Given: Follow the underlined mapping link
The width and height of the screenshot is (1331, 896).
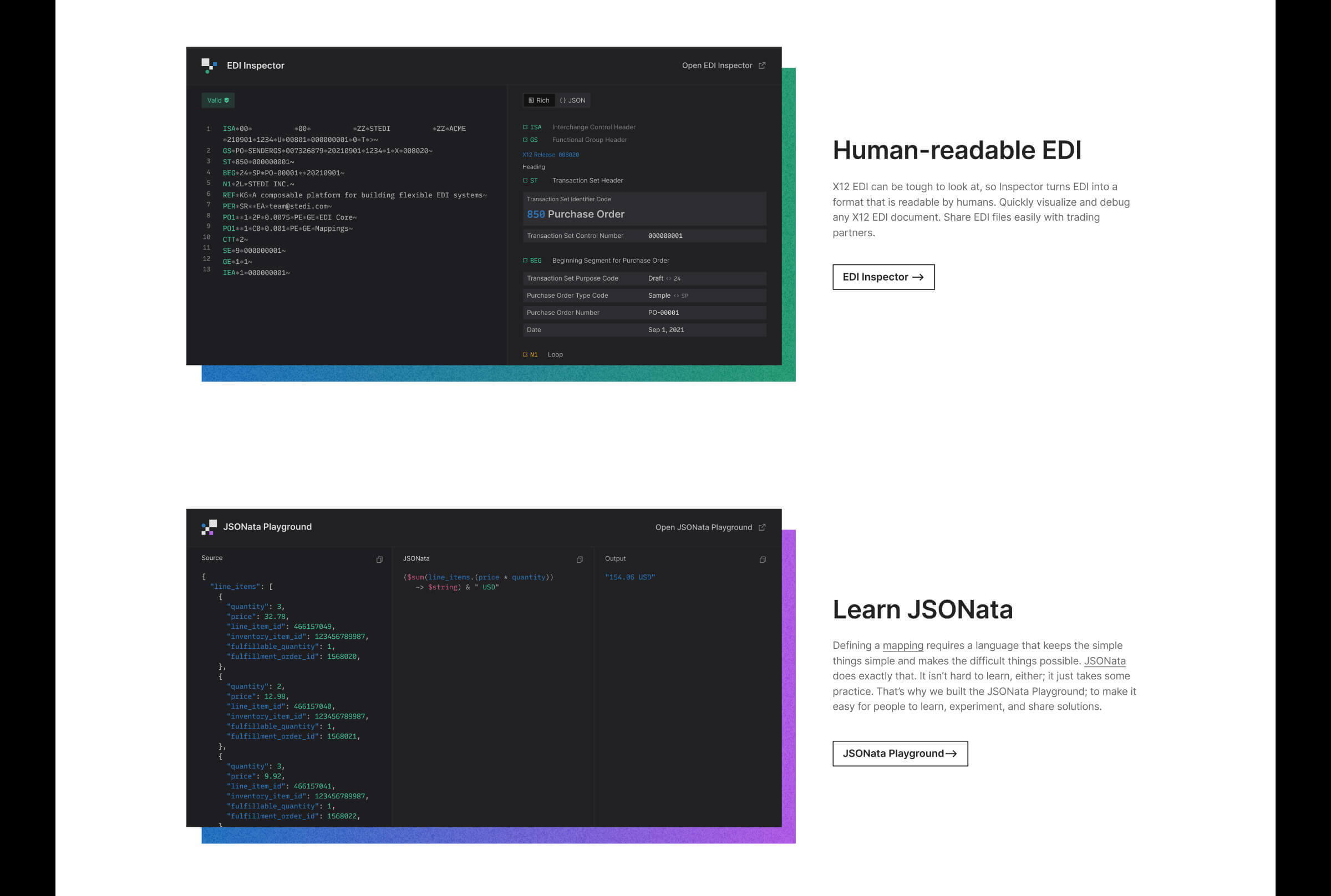Looking at the screenshot, I should tap(902, 646).
